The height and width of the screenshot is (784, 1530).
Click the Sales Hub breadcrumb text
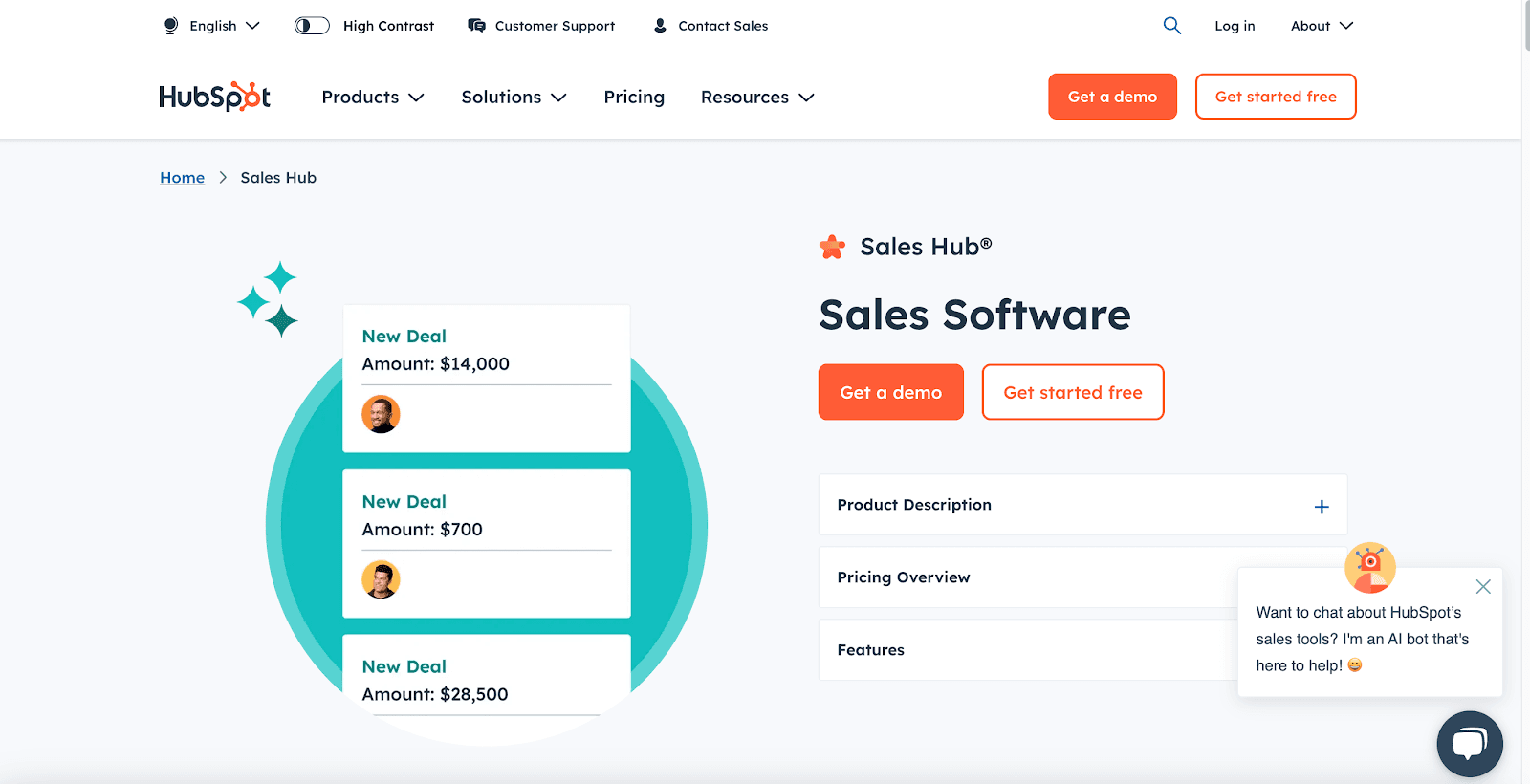(x=278, y=178)
